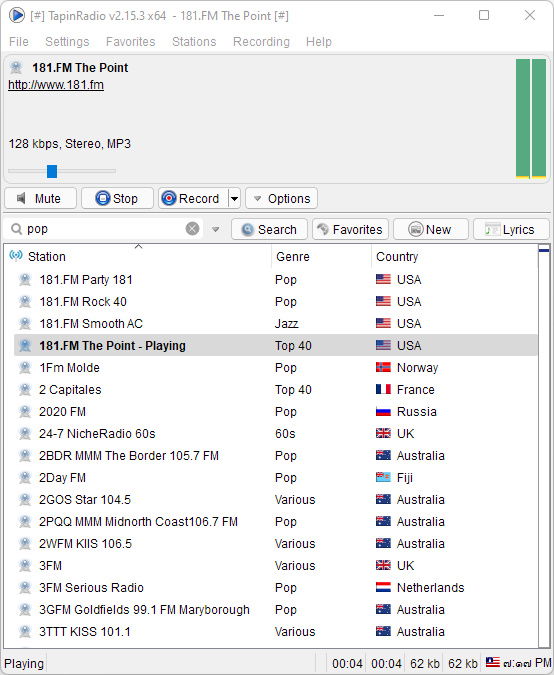Click station icon for 181.FM Party 181
The height and width of the screenshot is (675, 554).
click(25, 280)
